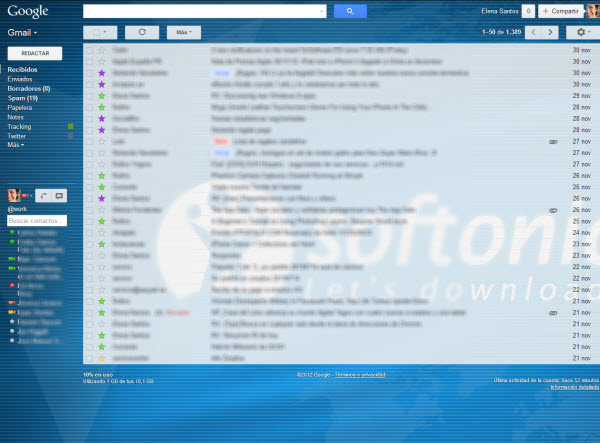Image resolution: width=600 pixels, height=443 pixels.
Task: Select the 23 nov email with green star
Action: [90, 244]
